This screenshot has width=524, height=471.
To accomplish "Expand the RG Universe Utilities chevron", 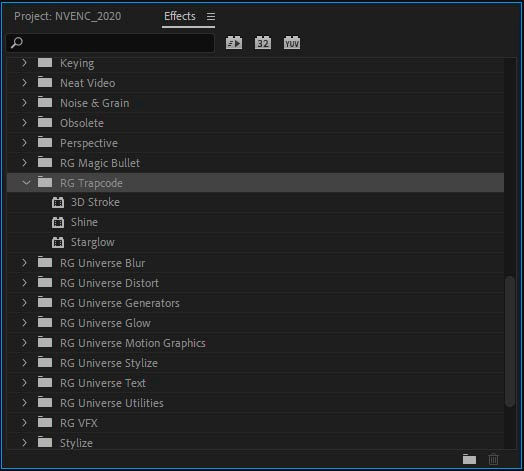I will pos(24,403).
